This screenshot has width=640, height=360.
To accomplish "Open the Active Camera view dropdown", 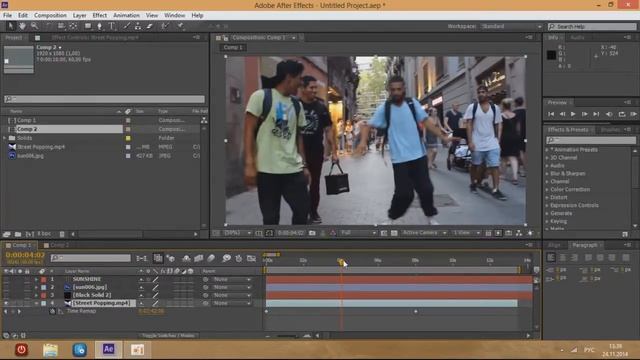I will tap(424, 233).
